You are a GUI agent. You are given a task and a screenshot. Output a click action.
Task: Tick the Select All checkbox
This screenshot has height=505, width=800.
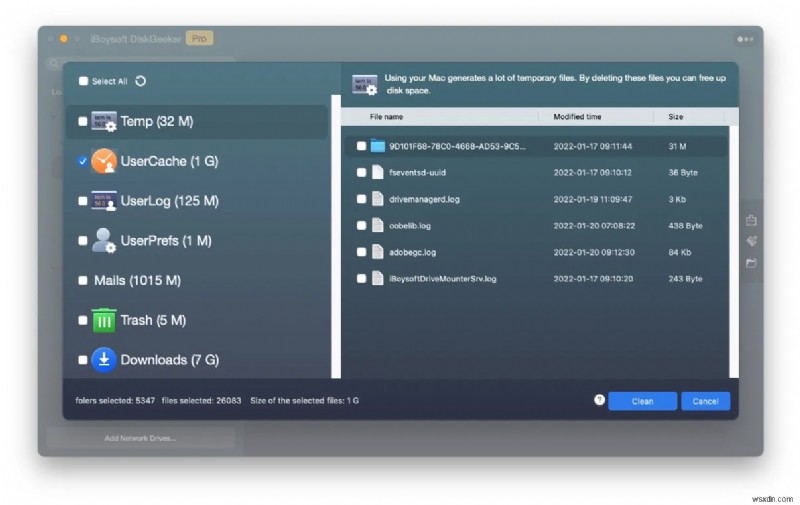click(x=83, y=81)
